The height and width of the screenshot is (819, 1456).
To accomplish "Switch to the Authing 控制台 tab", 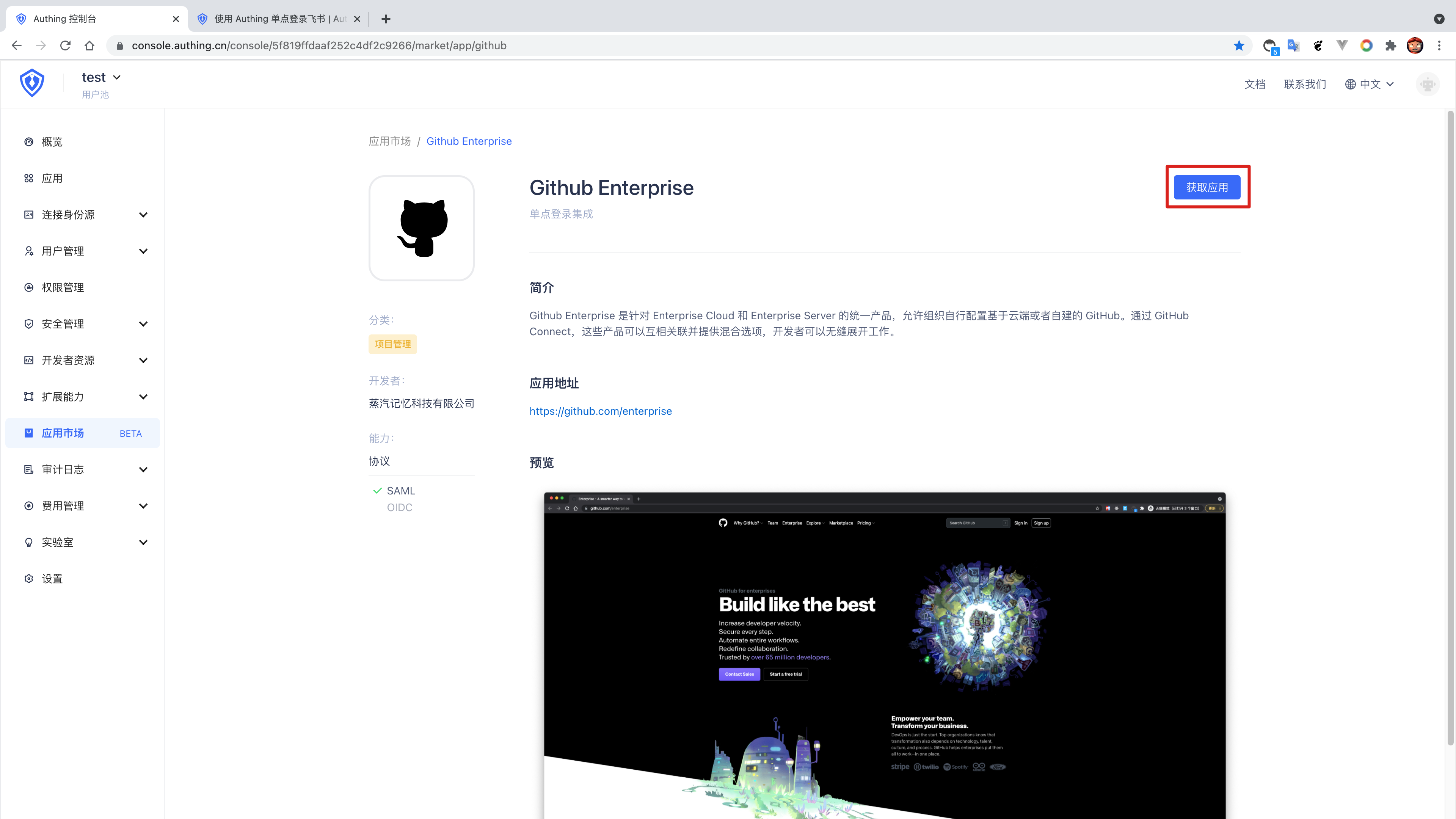I will 96,19.
